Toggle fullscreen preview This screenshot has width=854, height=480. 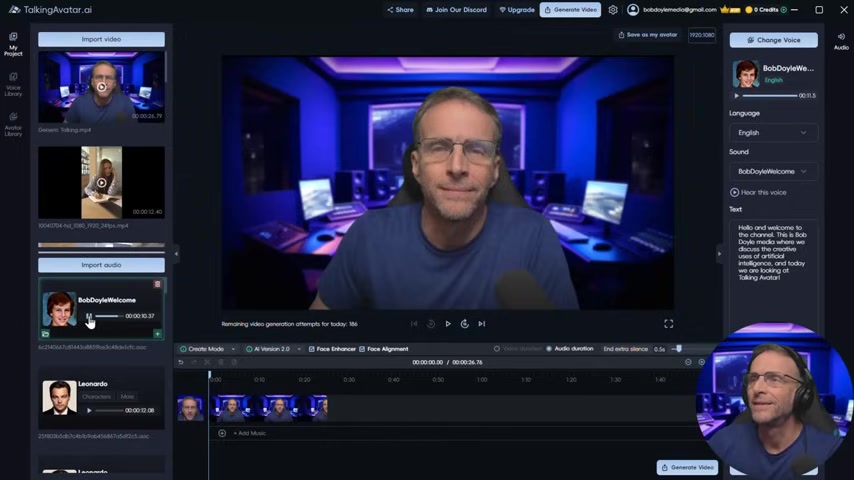668,324
